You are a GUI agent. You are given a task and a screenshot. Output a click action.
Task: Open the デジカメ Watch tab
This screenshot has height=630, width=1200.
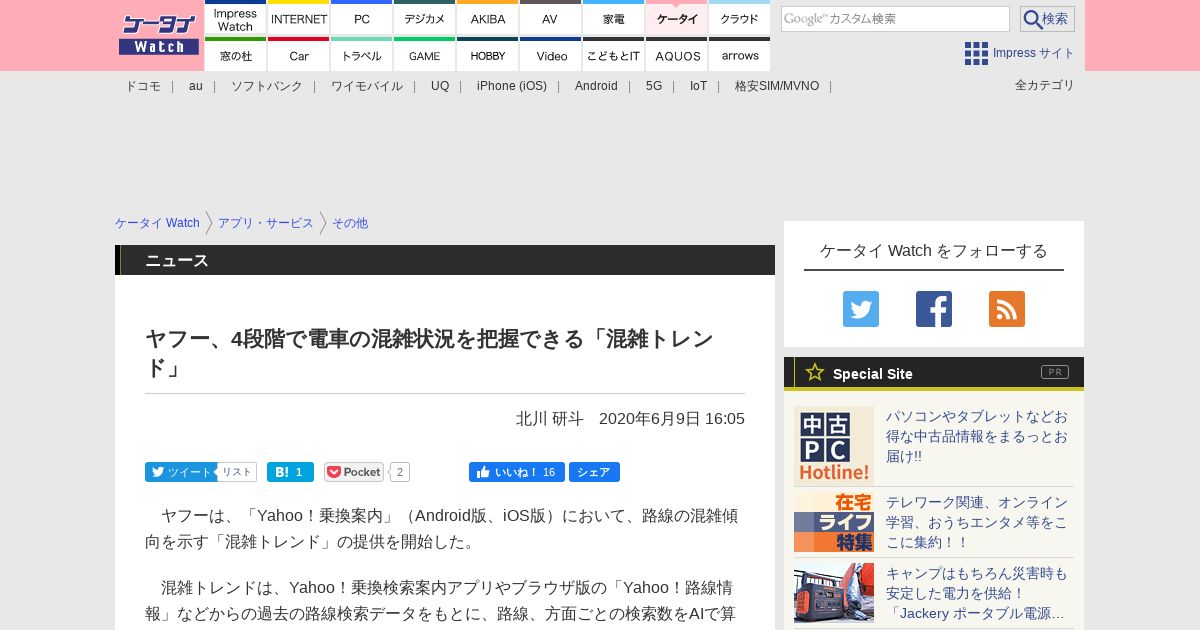coord(425,19)
